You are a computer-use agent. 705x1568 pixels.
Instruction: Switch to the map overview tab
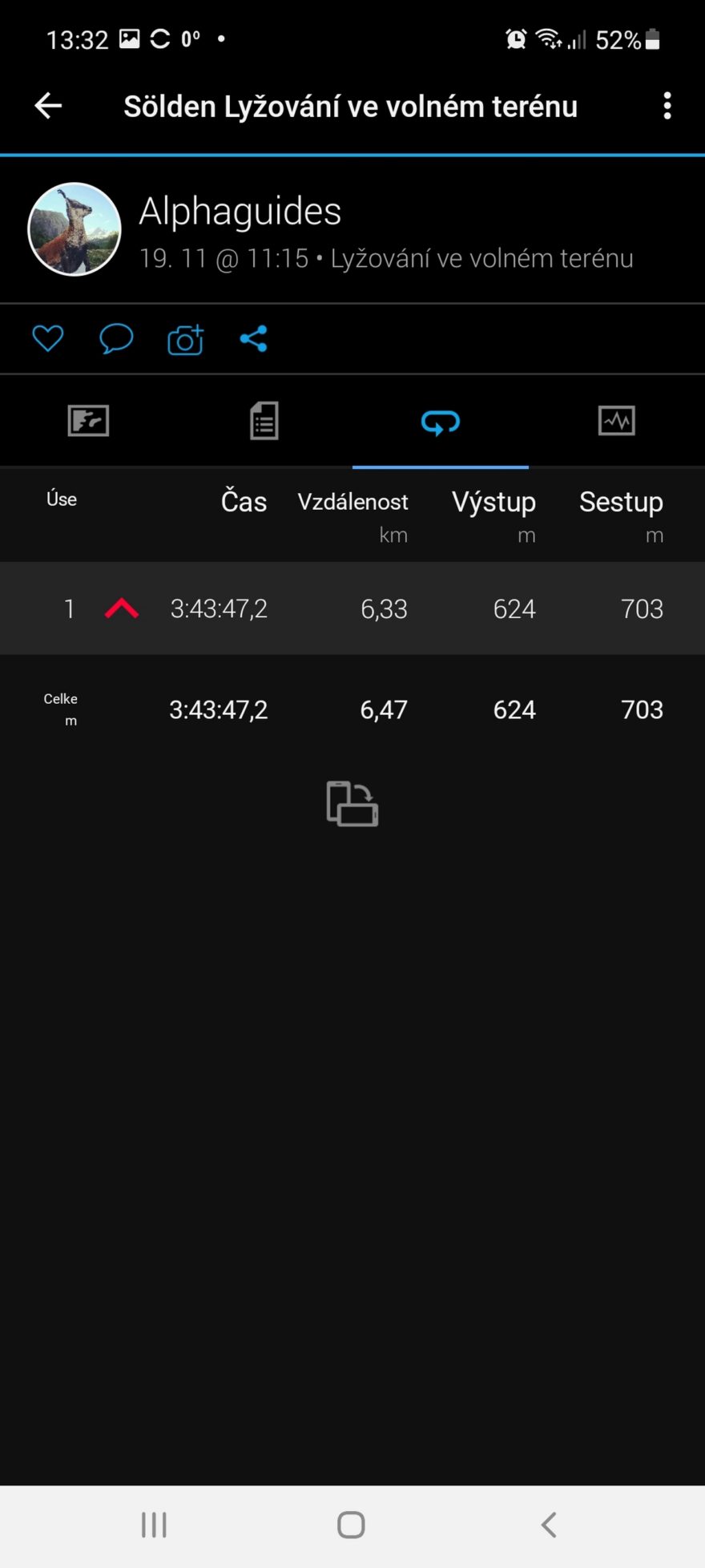pos(88,421)
